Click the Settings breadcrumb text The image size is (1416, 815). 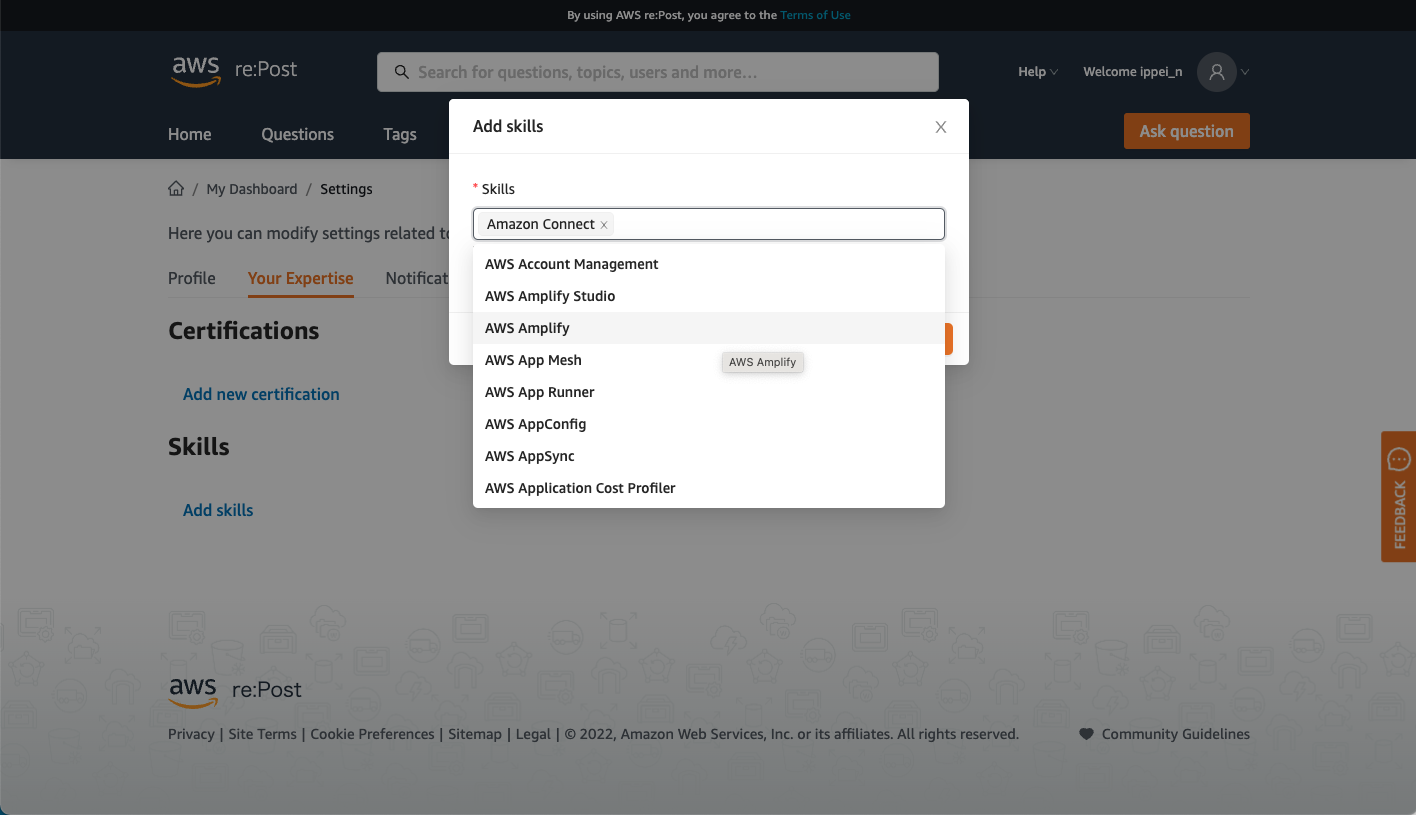[x=346, y=189]
